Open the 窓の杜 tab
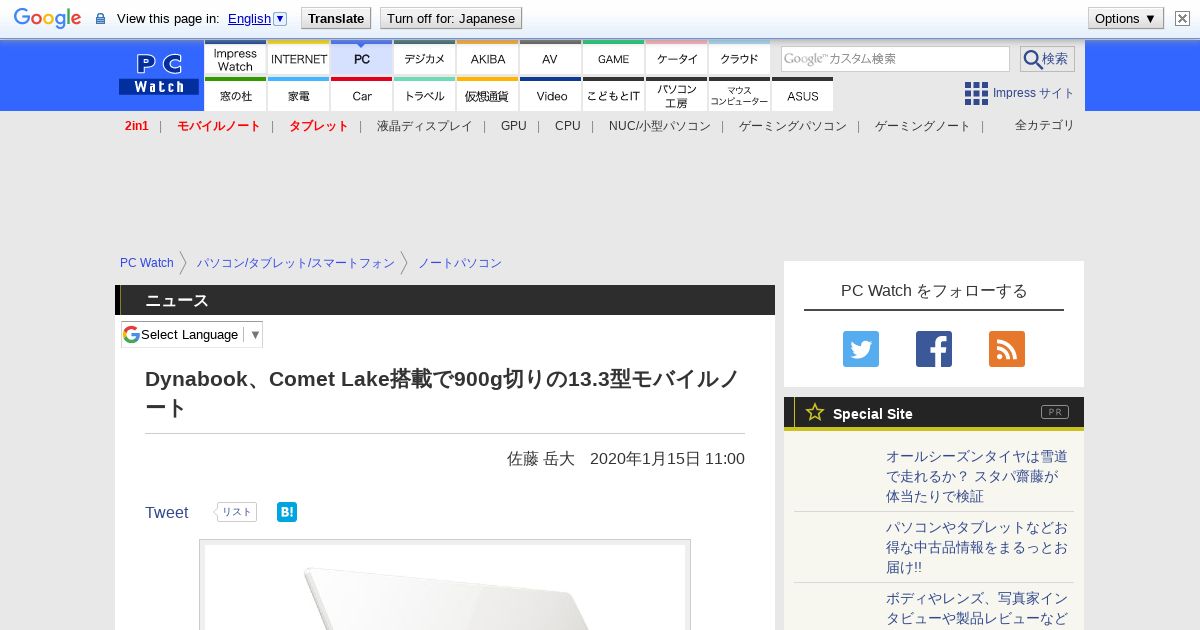This screenshot has width=1200, height=630. (235, 95)
